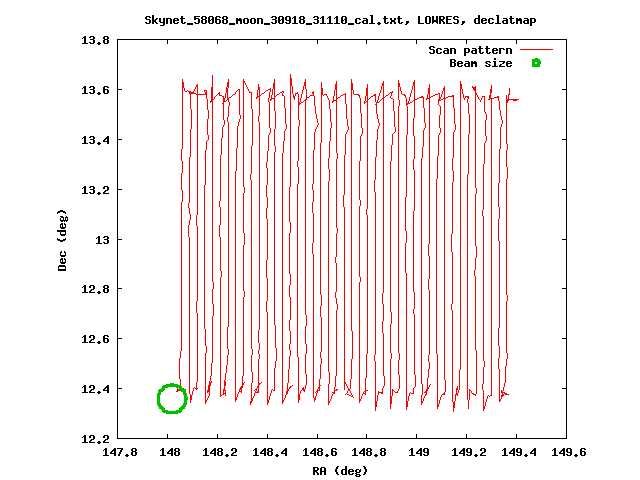Click y-axis tick label 13
This screenshot has width=640, height=480.
point(102,240)
